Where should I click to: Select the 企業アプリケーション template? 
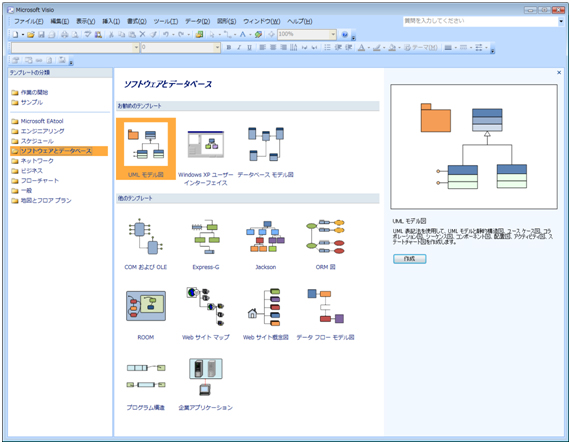tap(206, 384)
